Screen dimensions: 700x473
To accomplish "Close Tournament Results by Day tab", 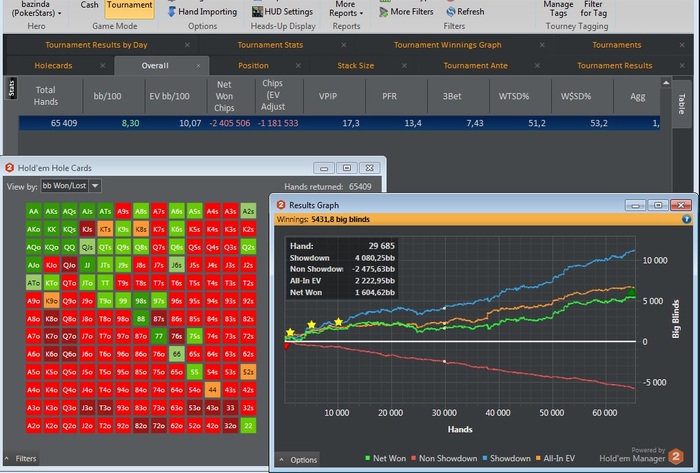I will [x=188, y=45].
